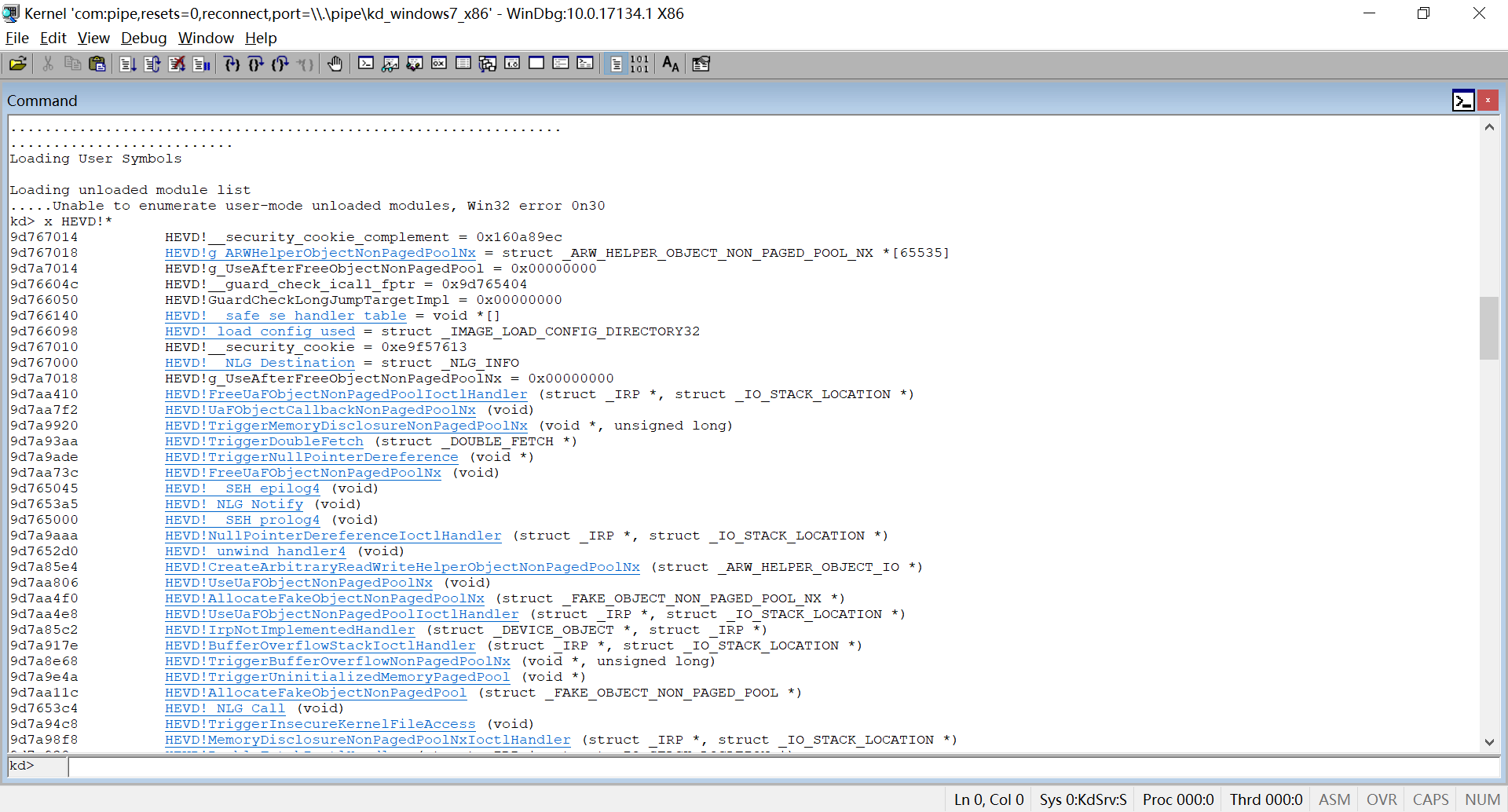Follow the HEVD!FreeUaFObjectNonPagedPoolIoctlHandler link
The image size is (1508, 812).
[x=346, y=394]
